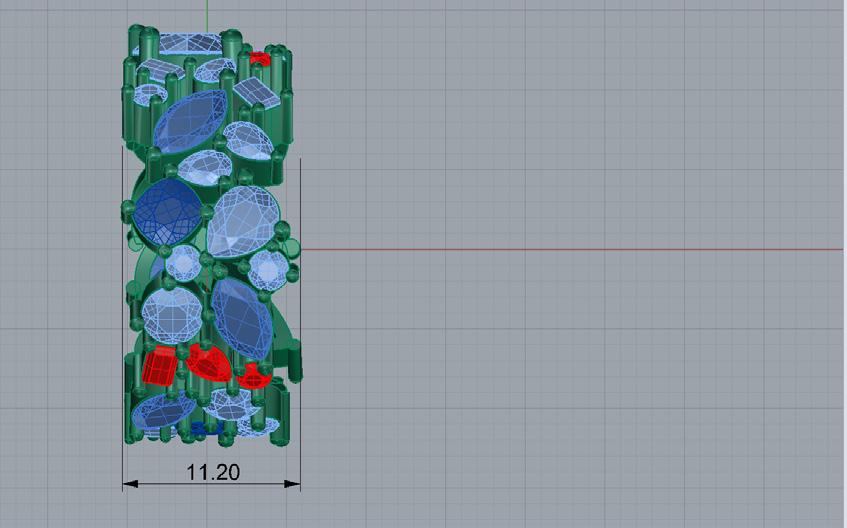Select the small red gem at ring top

(x=259, y=58)
